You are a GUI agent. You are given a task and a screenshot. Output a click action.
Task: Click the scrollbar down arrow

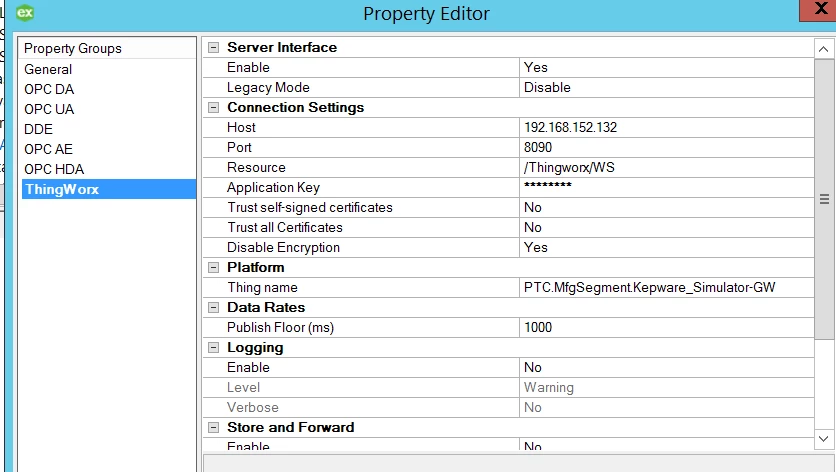click(x=823, y=439)
